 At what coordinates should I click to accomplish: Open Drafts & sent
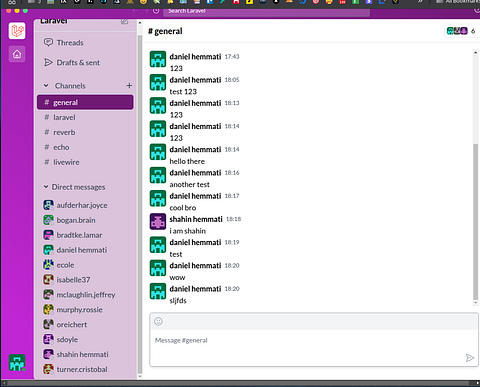pyautogui.click(x=72, y=63)
